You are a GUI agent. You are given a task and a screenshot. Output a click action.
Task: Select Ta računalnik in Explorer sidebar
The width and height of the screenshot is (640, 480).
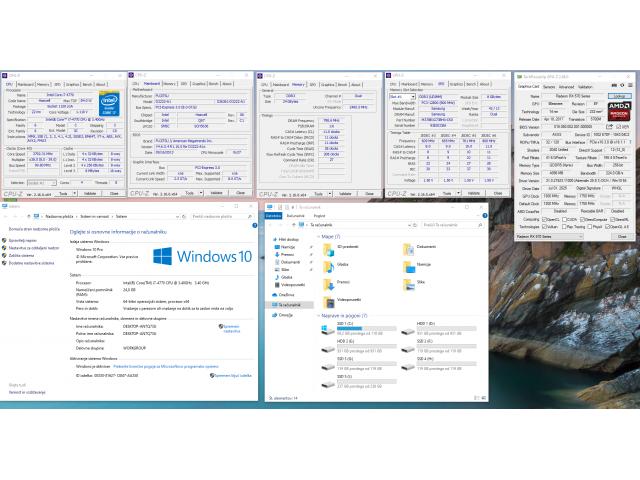[x=289, y=305]
